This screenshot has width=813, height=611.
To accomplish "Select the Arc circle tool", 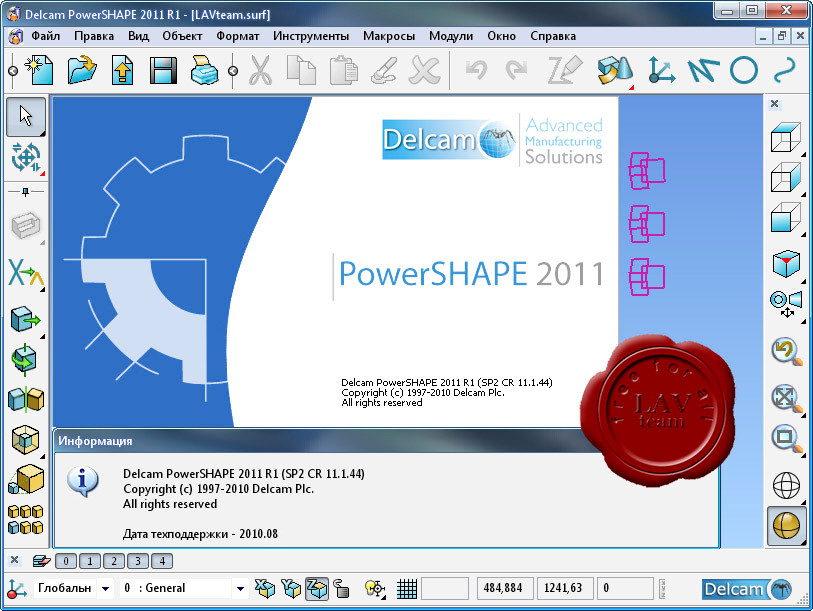I will coord(744,70).
